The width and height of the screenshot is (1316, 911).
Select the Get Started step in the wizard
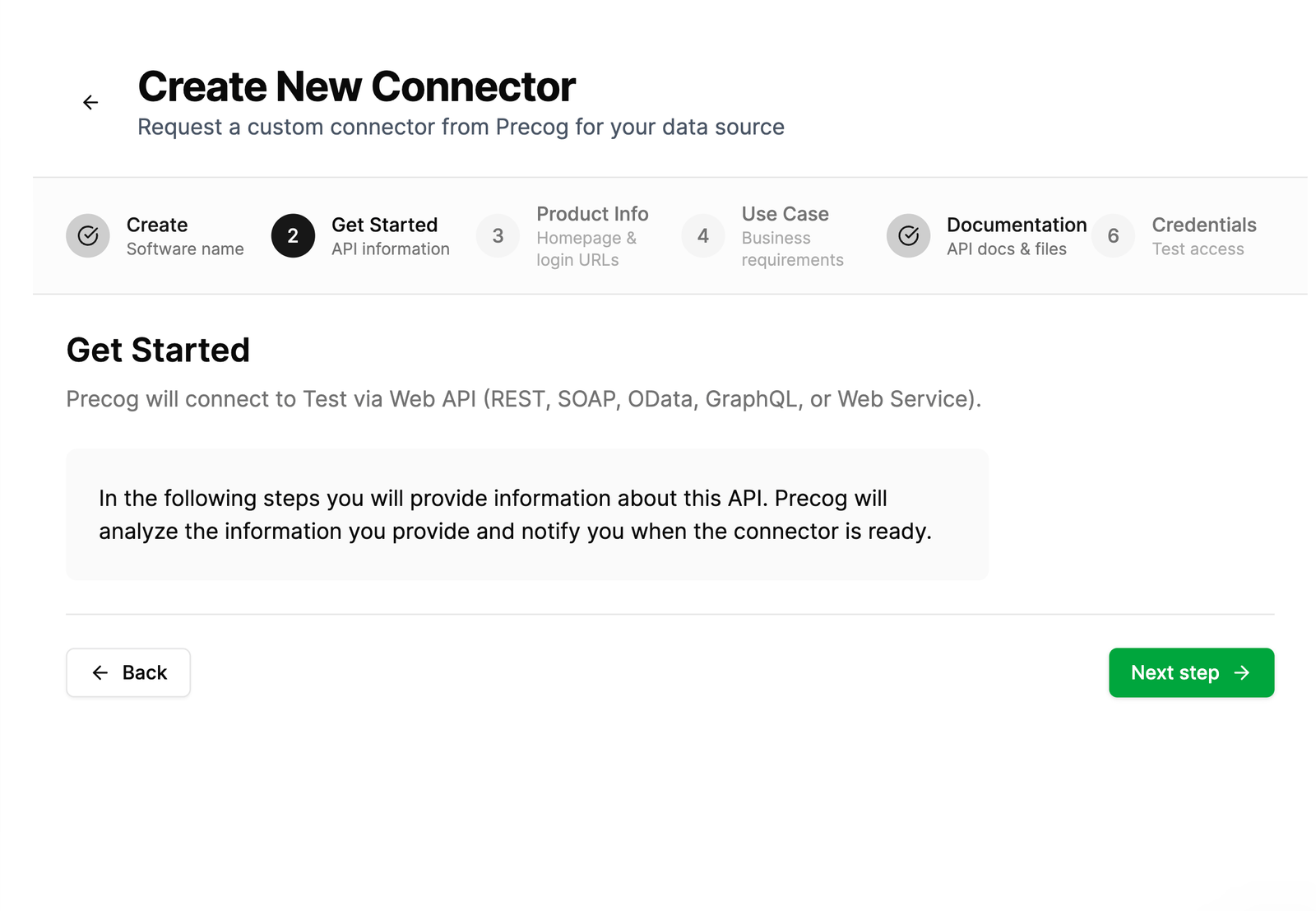point(384,235)
